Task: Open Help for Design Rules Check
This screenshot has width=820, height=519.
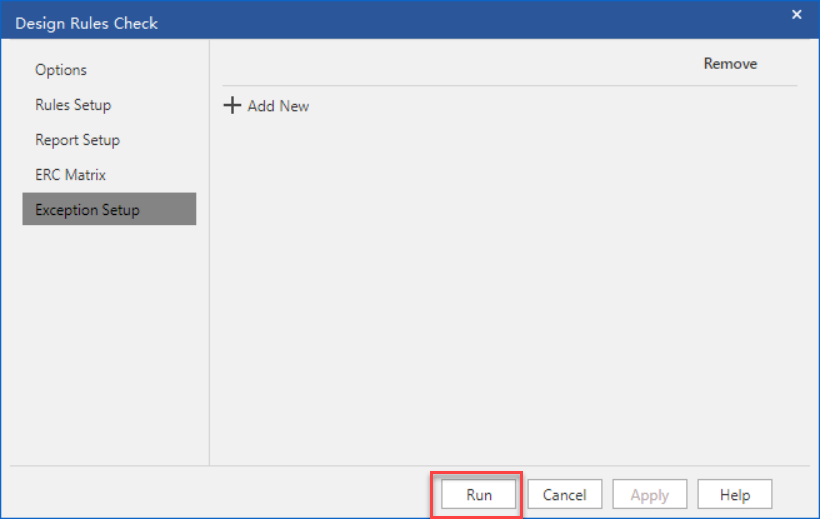Action: pos(735,495)
